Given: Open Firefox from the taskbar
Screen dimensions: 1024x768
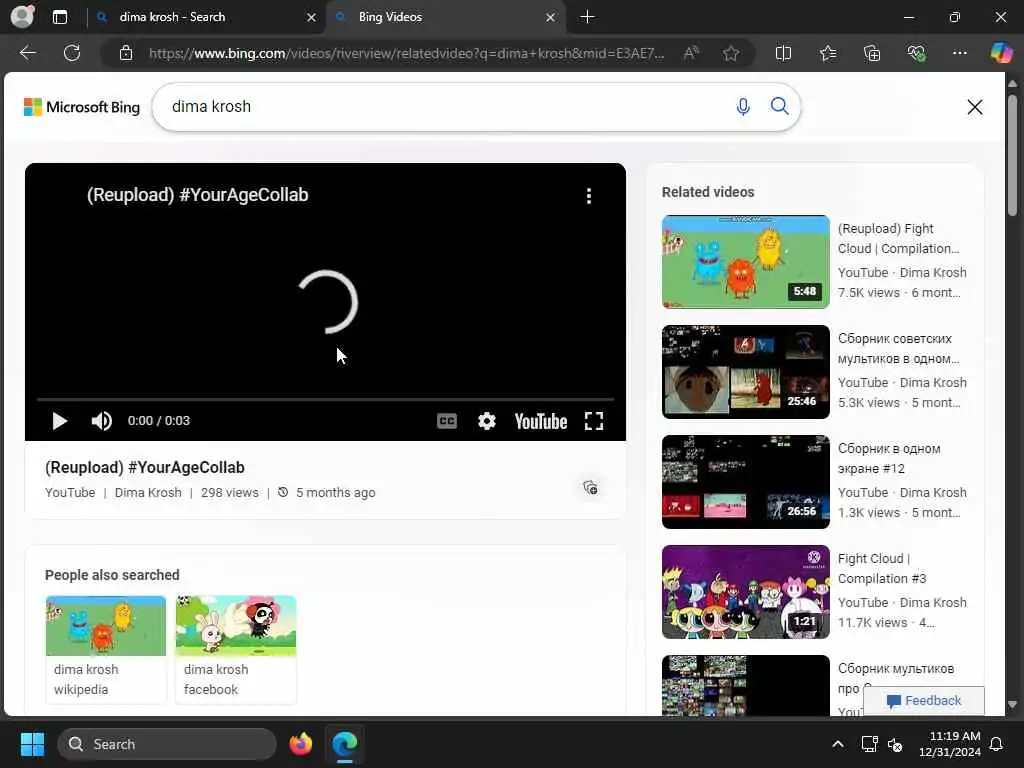Looking at the screenshot, I should tap(300, 744).
